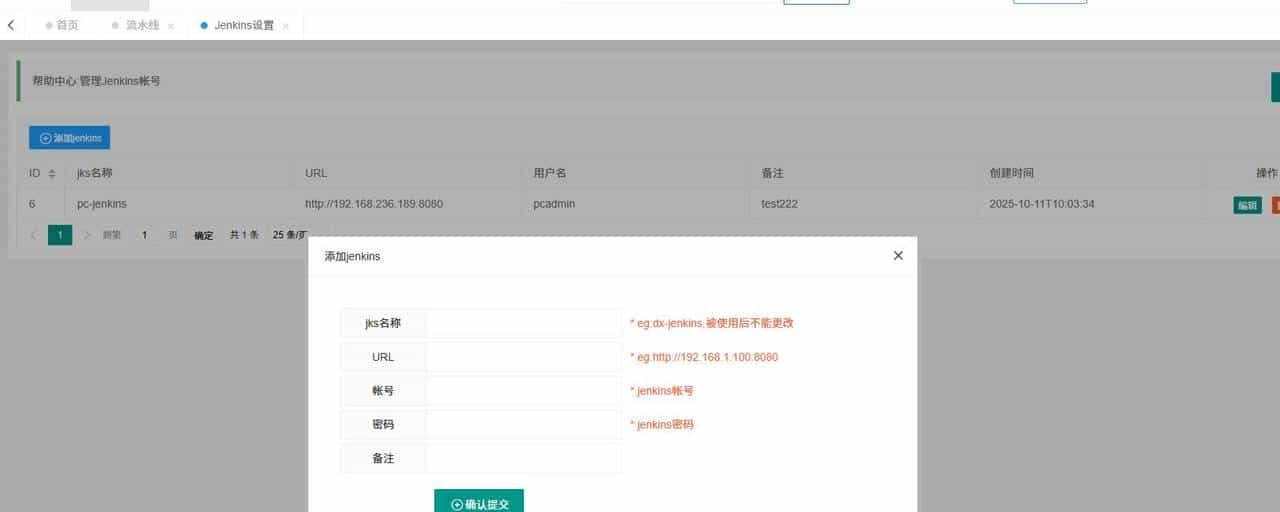
Task: Select page 1 in pagination
Action: (x=60, y=235)
